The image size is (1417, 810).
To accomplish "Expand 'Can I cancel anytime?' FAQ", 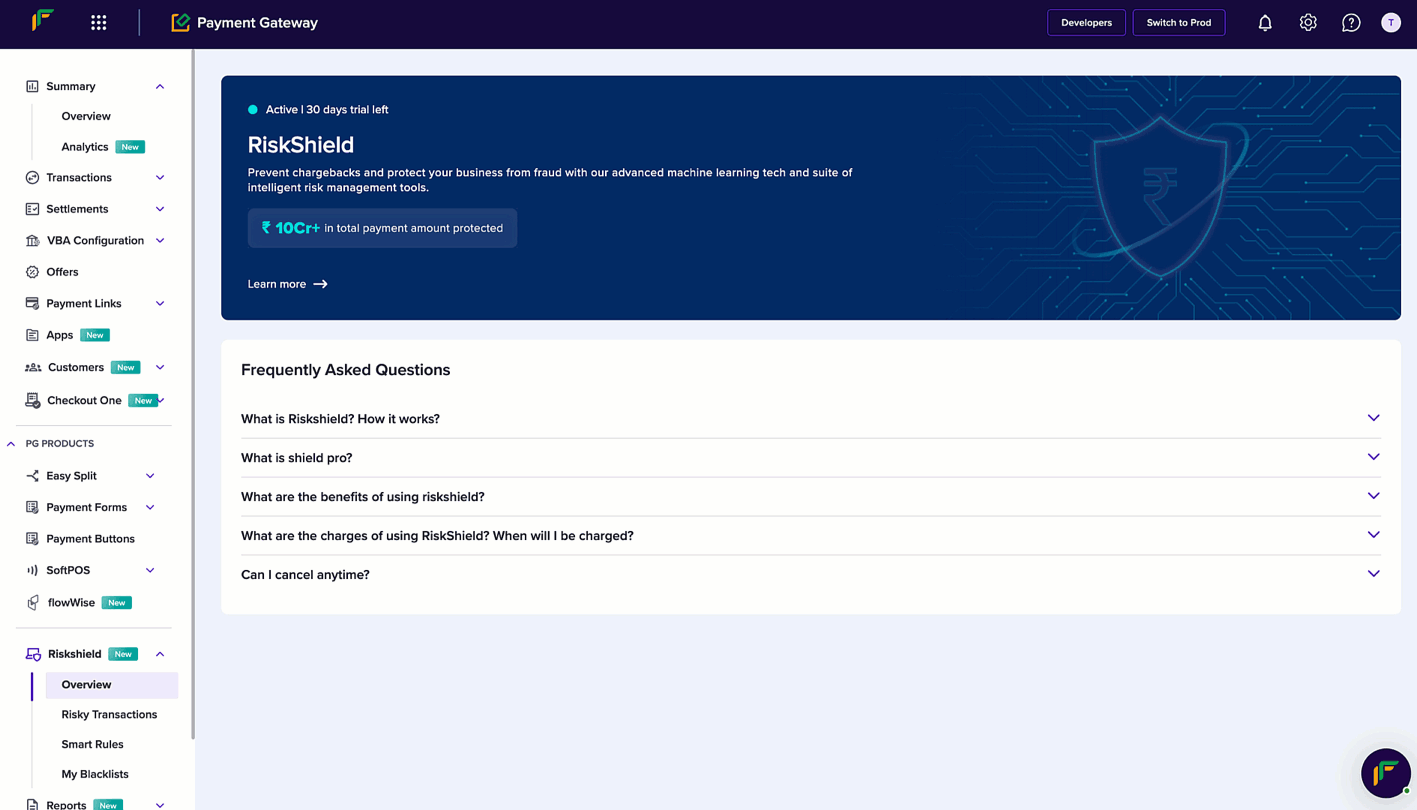I will [x=810, y=575].
